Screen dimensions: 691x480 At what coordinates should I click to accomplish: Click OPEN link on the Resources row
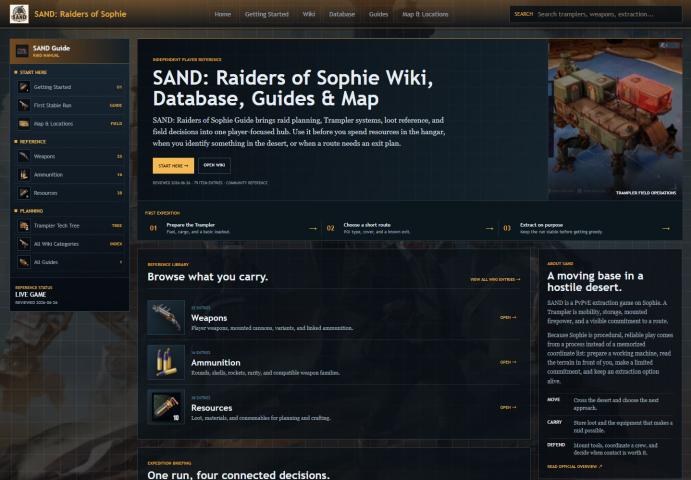coord(508,407)
